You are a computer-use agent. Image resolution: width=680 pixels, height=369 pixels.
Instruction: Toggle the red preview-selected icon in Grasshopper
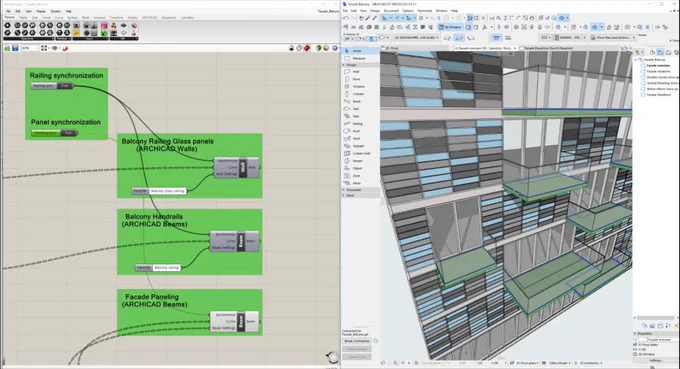point(307,48)
